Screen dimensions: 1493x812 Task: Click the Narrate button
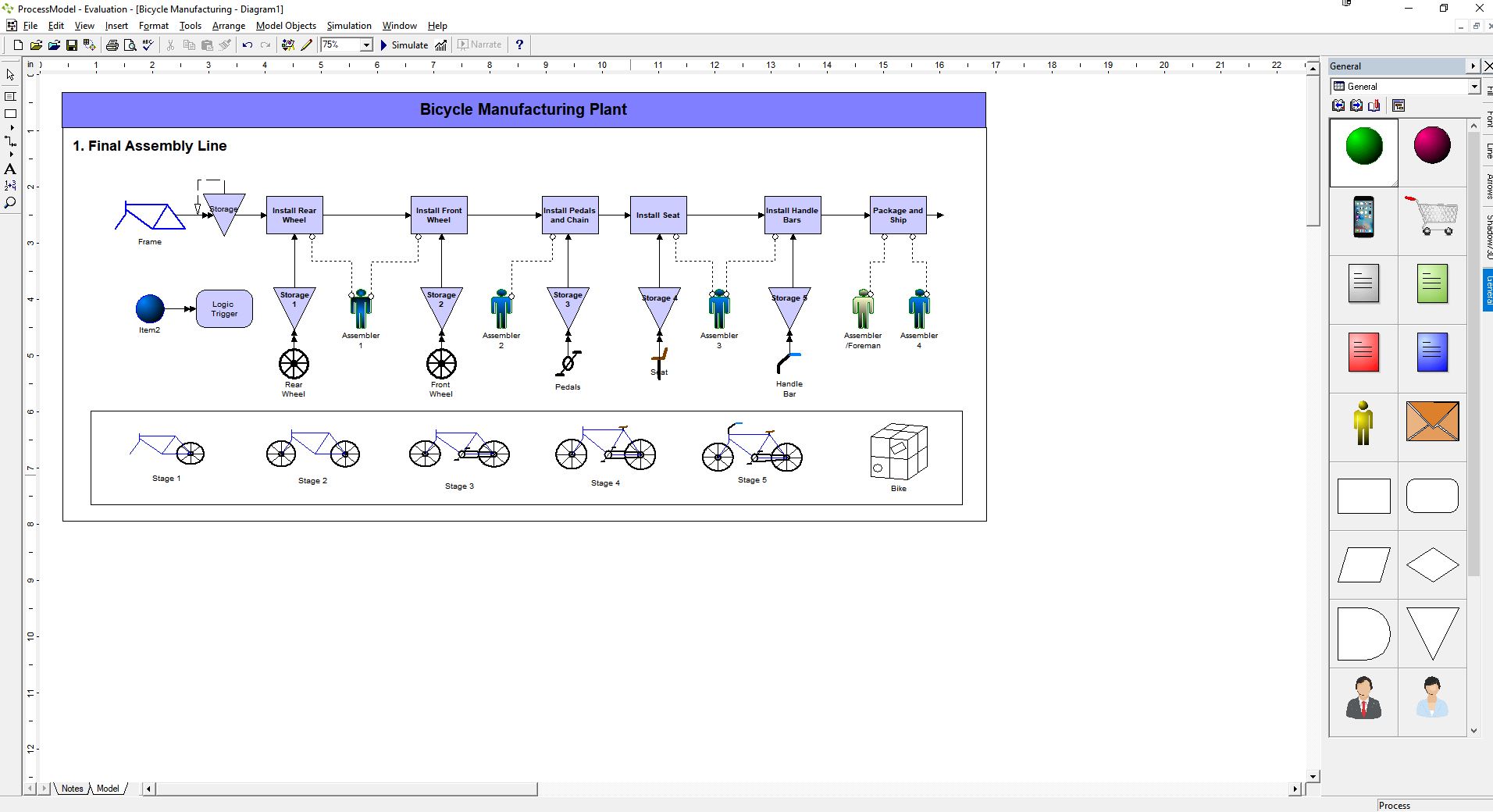point(479,45)
